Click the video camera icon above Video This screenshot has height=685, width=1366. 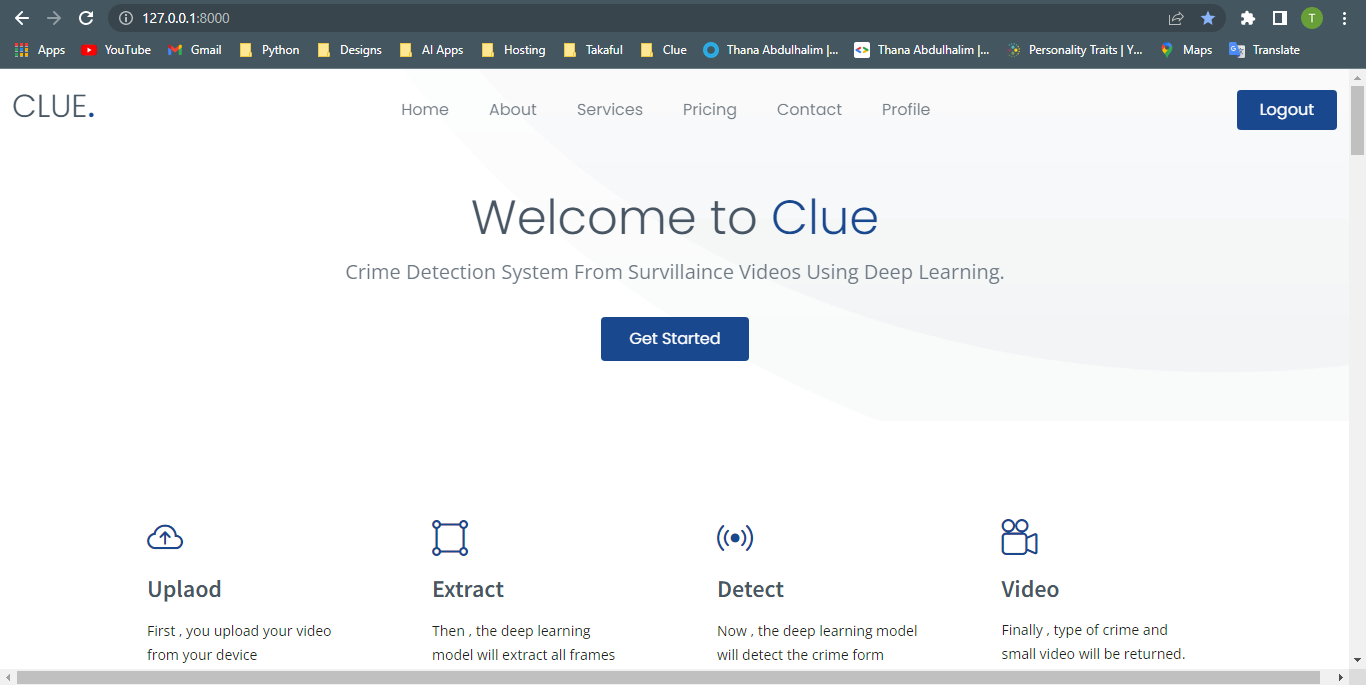[x=1019, y=537]
